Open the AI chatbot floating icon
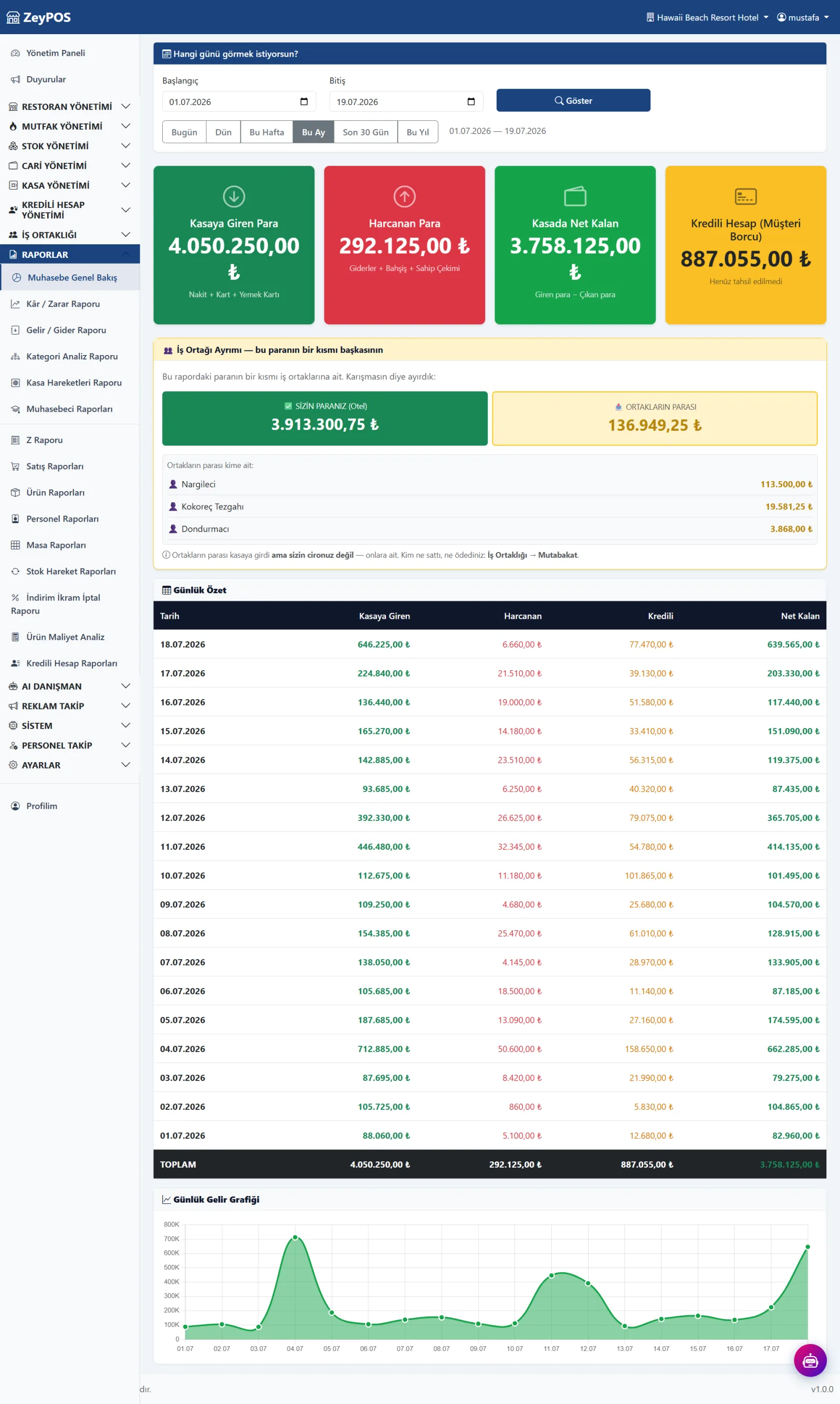 pos(810,1360)
